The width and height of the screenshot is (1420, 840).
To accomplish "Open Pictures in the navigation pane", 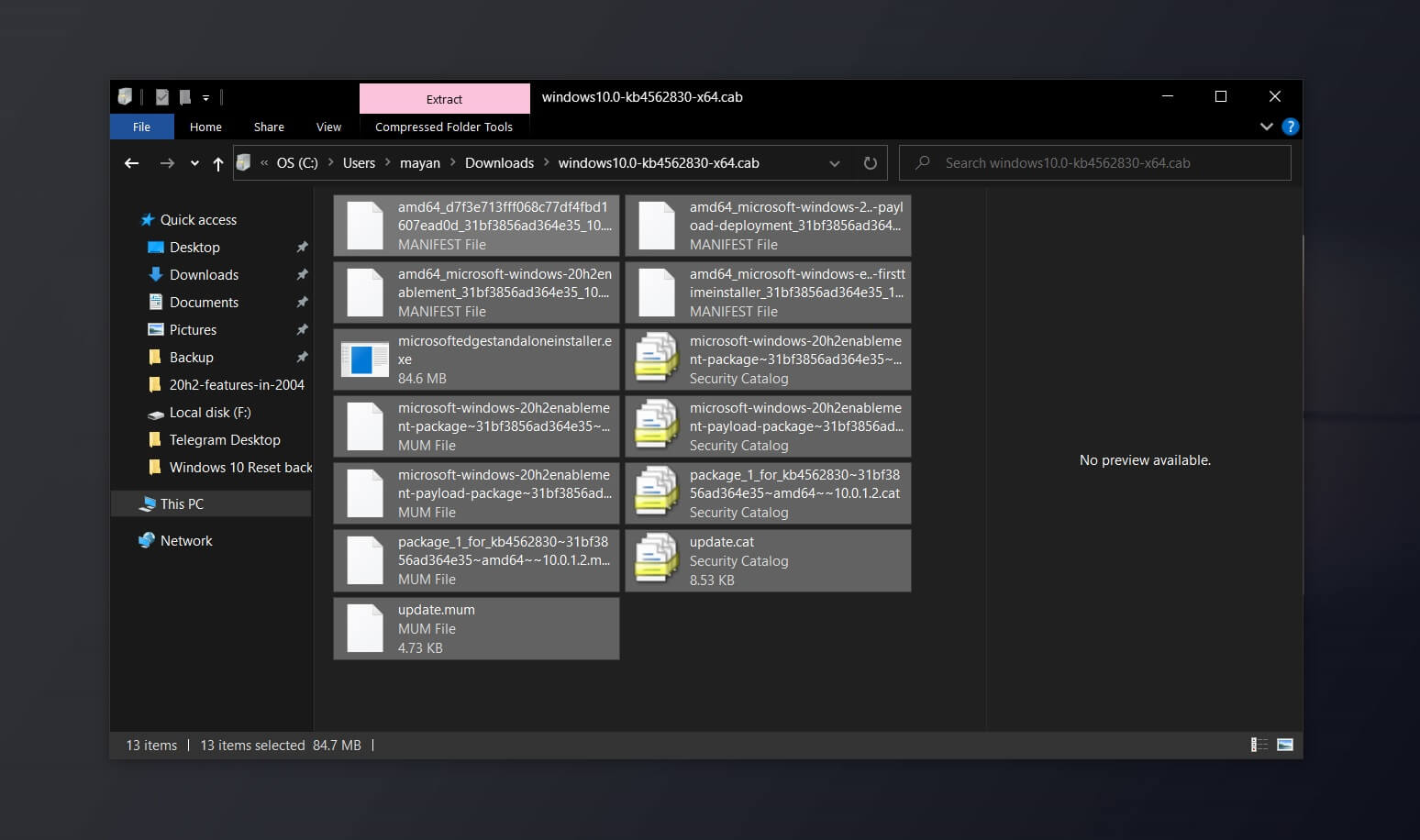I will click(x=193, y=330).
